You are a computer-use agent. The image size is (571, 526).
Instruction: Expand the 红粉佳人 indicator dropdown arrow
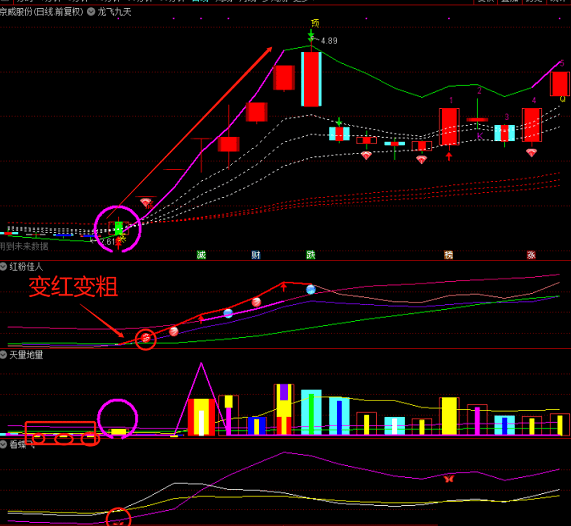pos(3,267)
